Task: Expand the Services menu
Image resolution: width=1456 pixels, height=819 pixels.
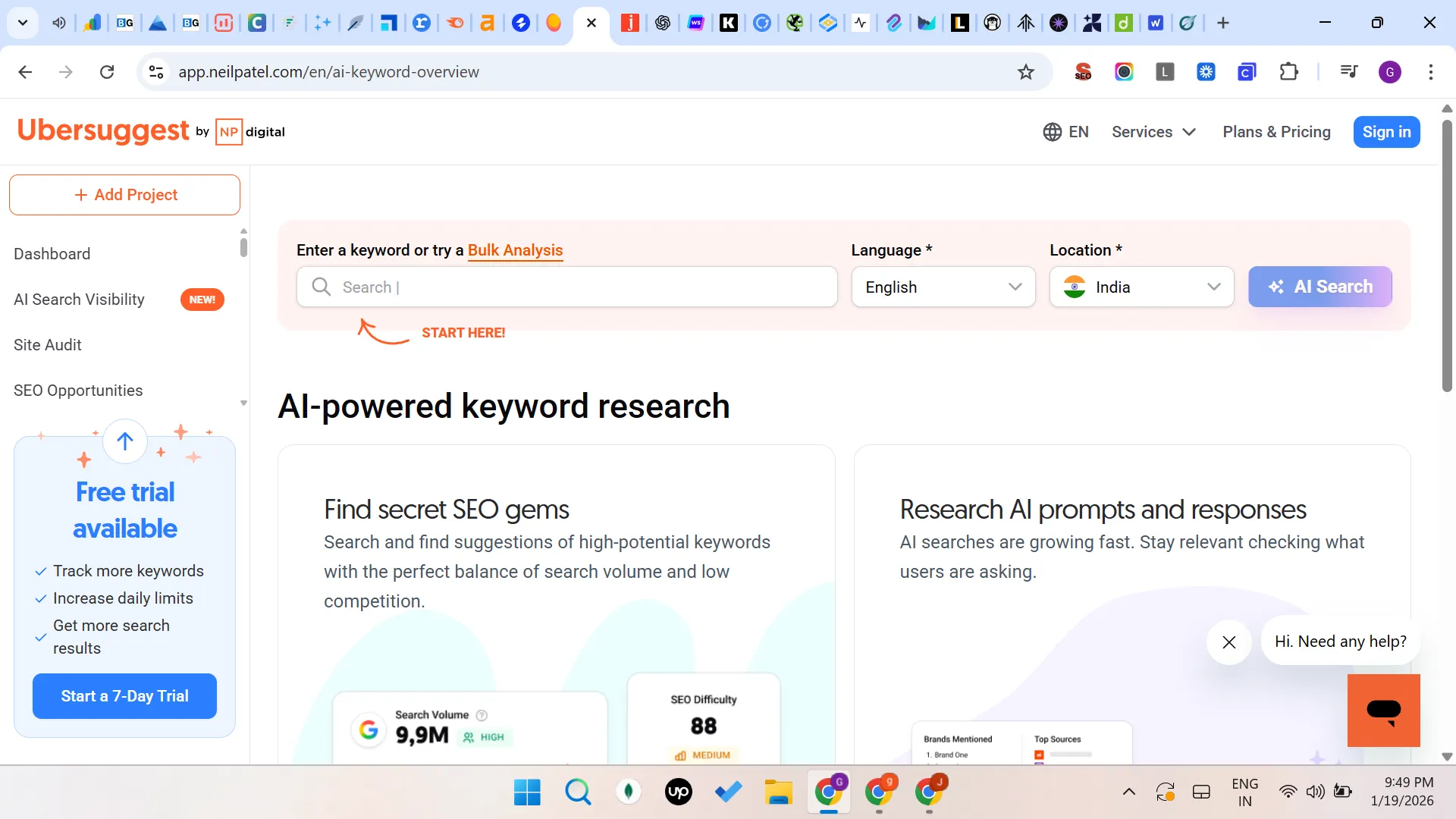Action: [1153, 131]
